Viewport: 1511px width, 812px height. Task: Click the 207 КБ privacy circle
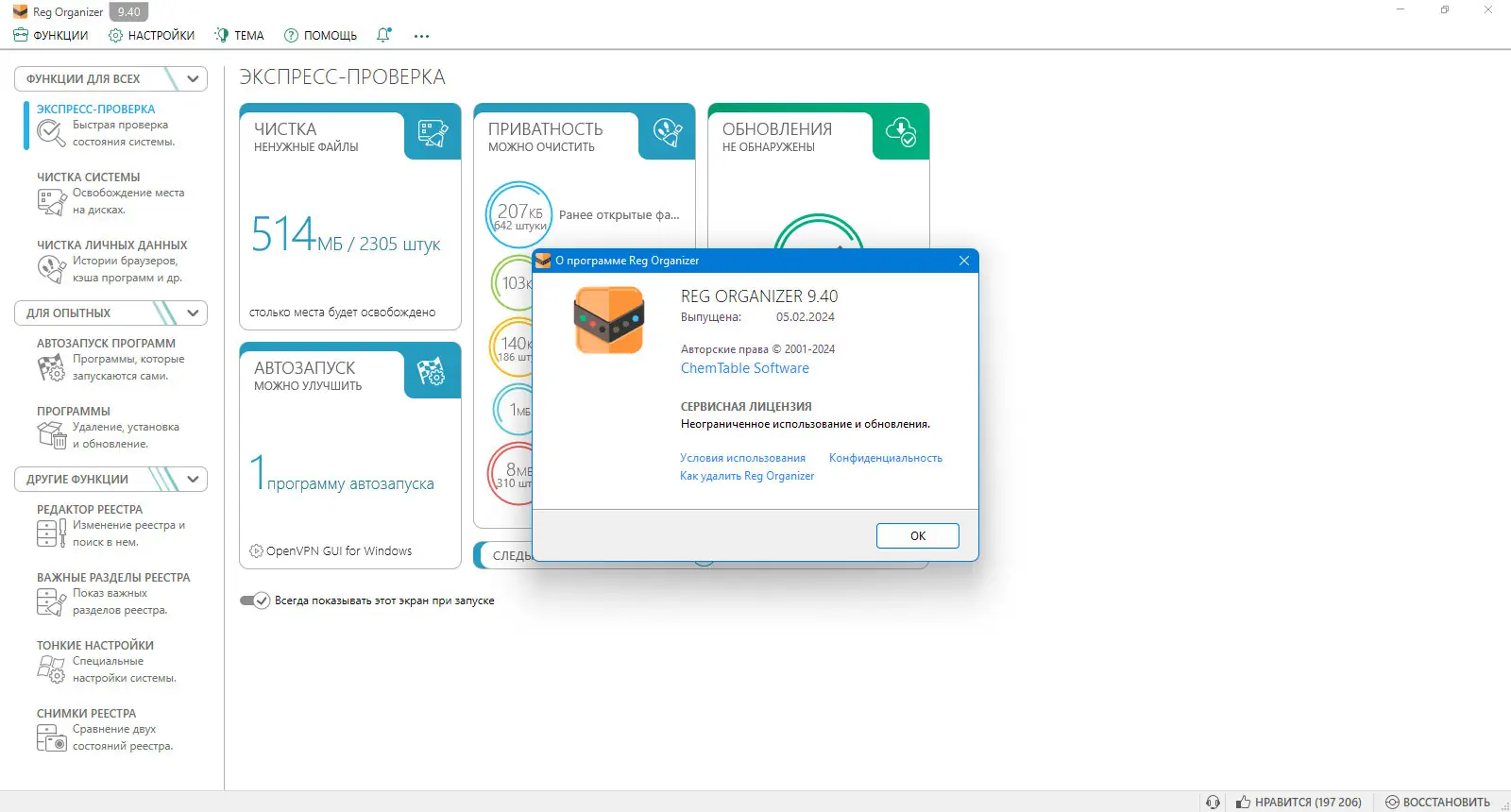coord(518,215)
